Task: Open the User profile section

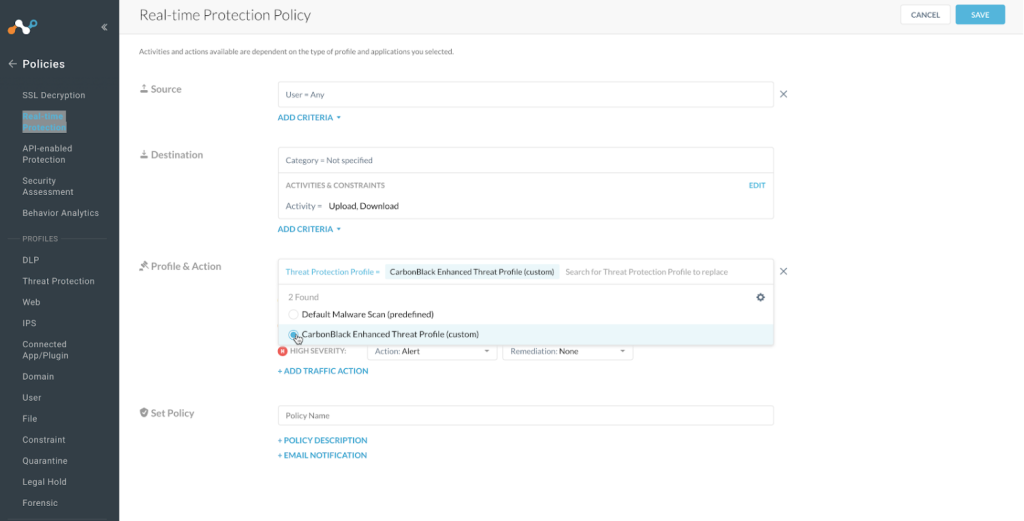Action: (31, 398)
